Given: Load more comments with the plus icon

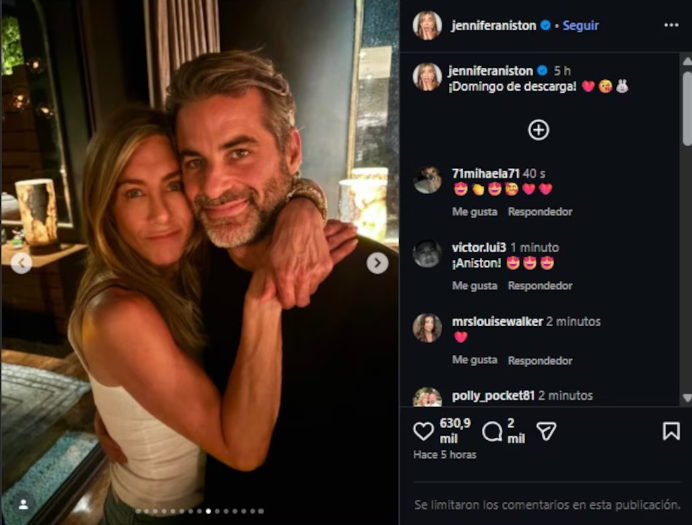Looking at the screenshot, I should coord(538,130).
